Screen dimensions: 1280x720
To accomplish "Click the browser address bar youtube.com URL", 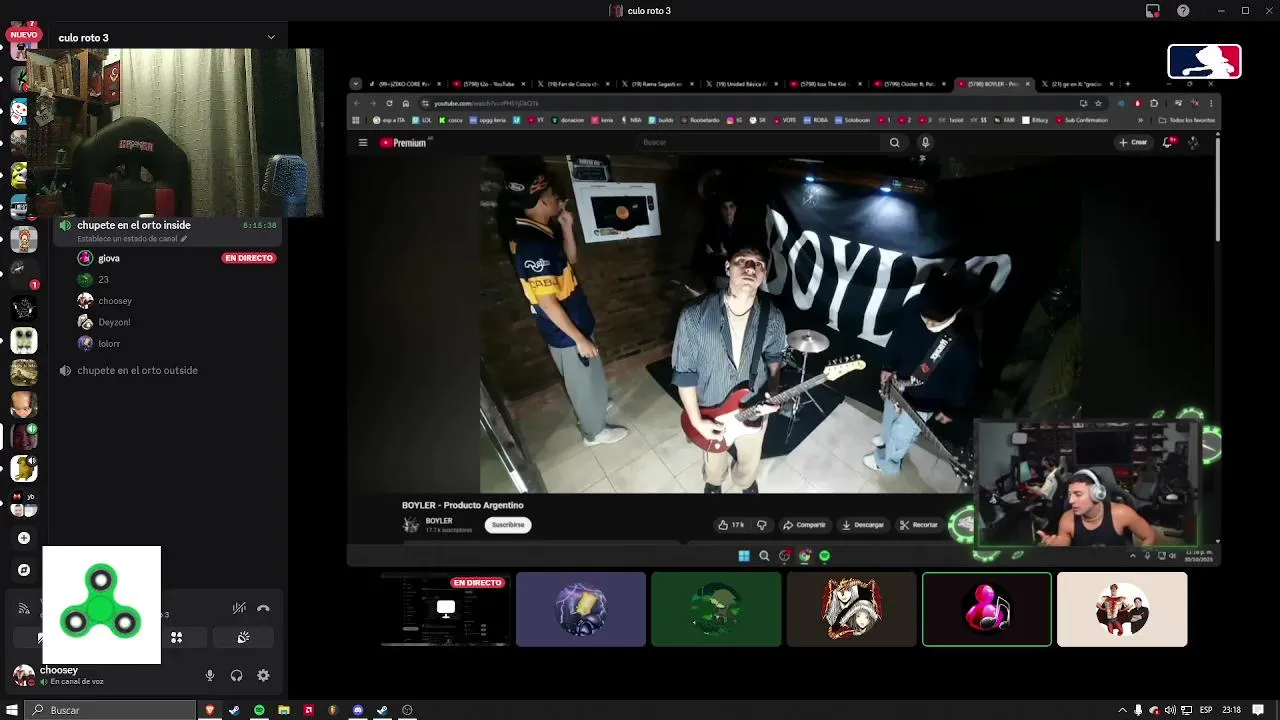I will 487,103.
